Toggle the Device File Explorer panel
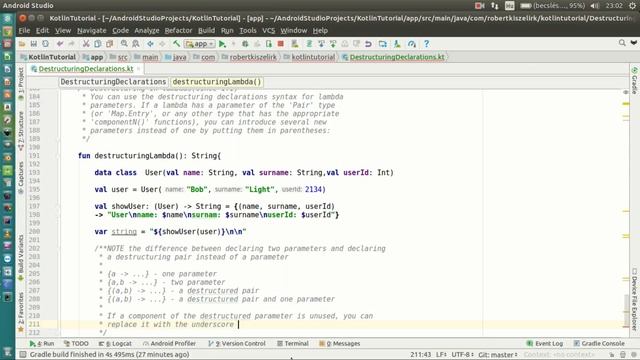The width and height of the screenshot is (640, 360). (x=634, y=299)
